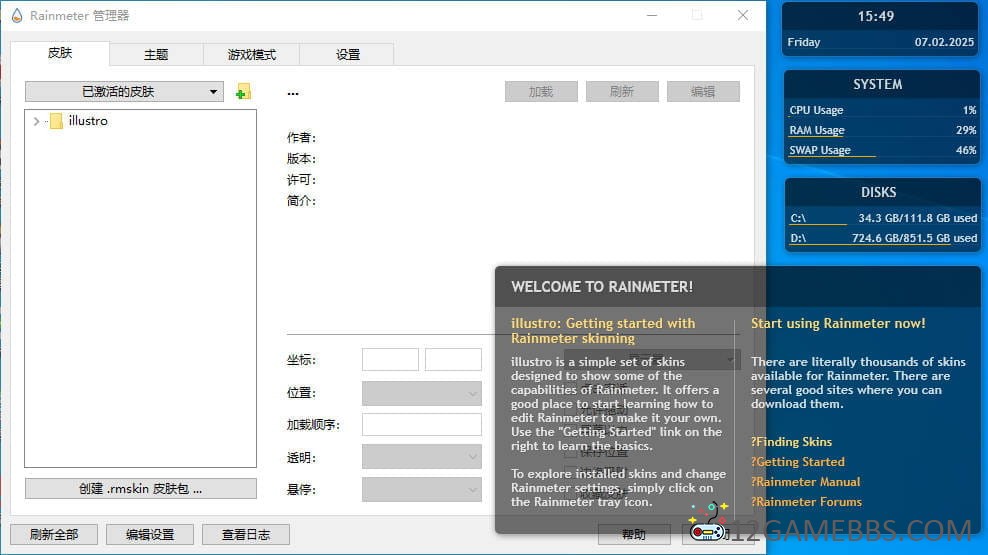Click the 编辑设置 button
Image resolution: width=988 pixels, height=555 pixels.
150,534
